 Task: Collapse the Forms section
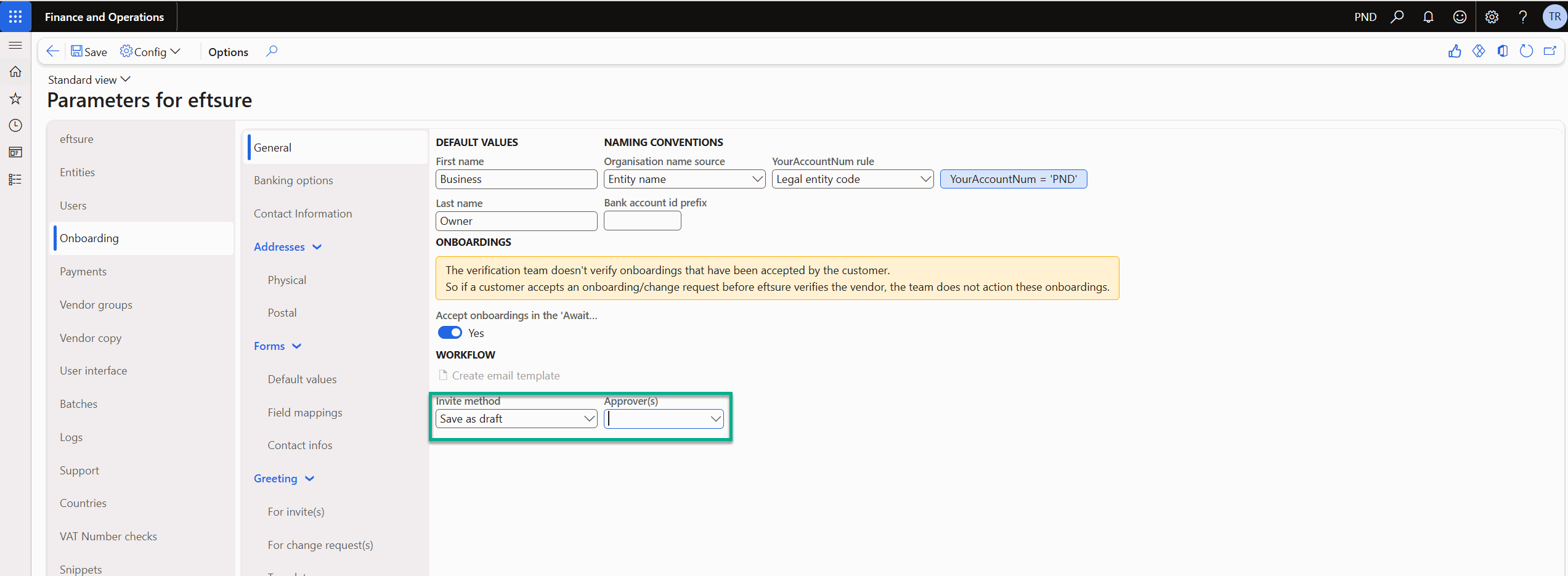tap(278, 346)
